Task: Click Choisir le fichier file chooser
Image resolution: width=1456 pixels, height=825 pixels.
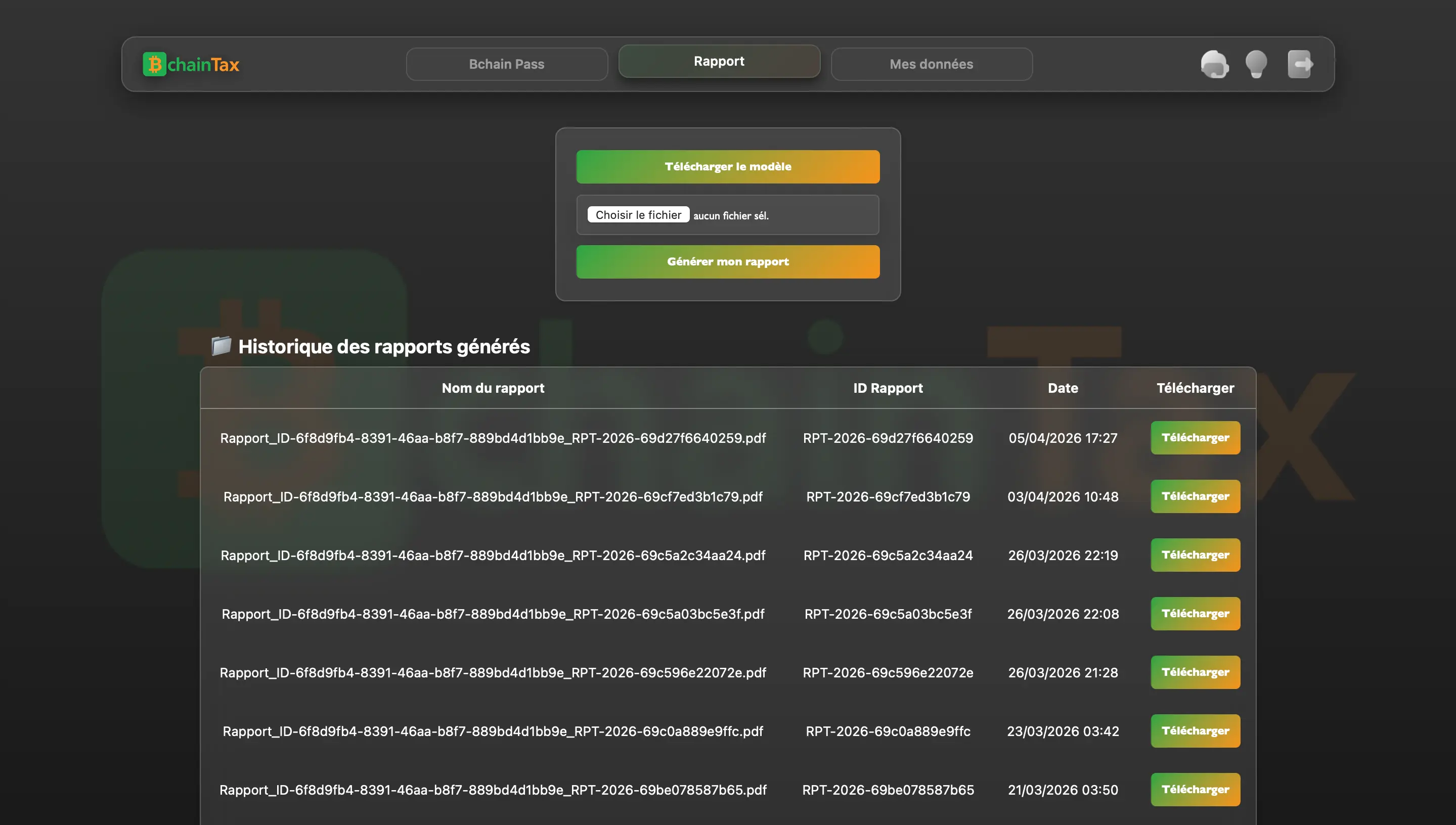Action: click(638, 215)
